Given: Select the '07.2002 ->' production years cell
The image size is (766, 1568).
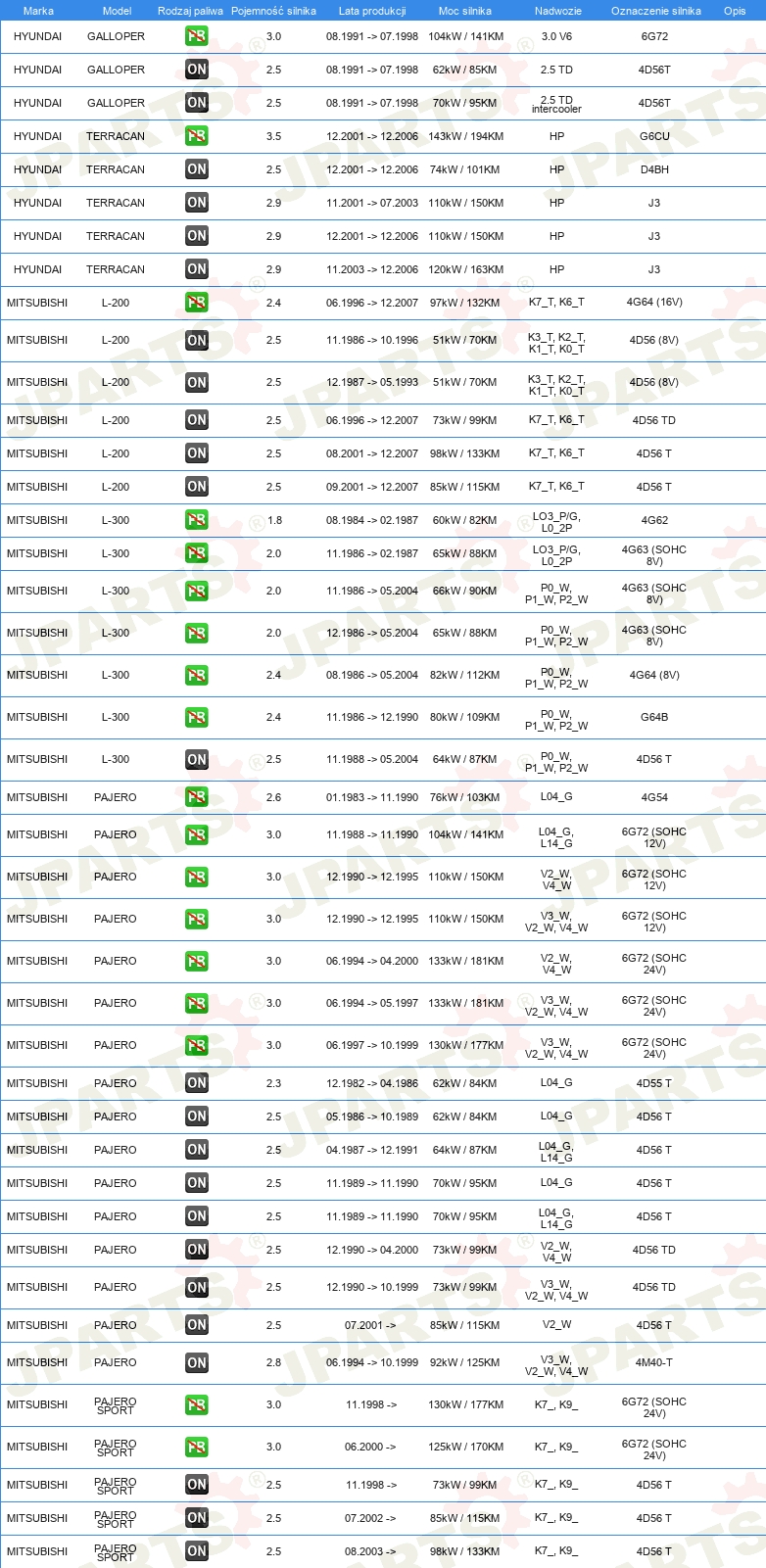Looking at the screenshot, I should [370, 1518].
